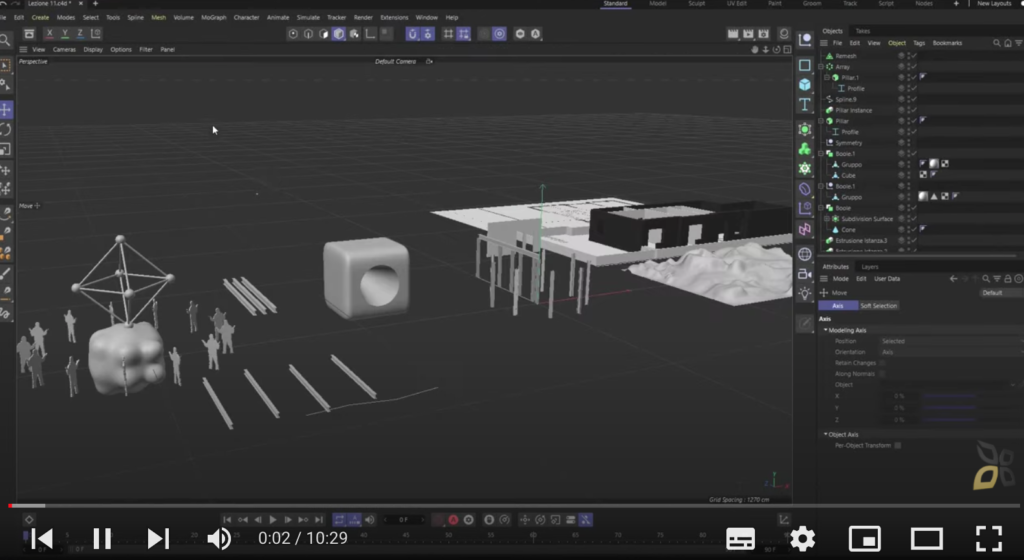Toggle the coordinate system icon
The image size is (1024, 560).
95,33
